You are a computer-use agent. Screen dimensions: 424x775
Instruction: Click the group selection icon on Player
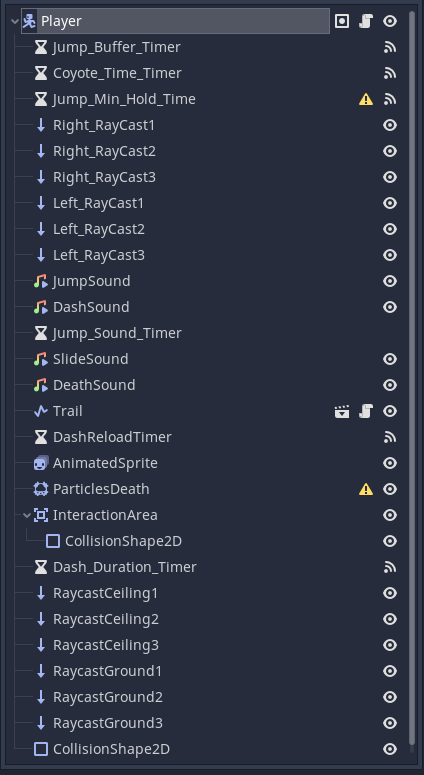[342, 21]
